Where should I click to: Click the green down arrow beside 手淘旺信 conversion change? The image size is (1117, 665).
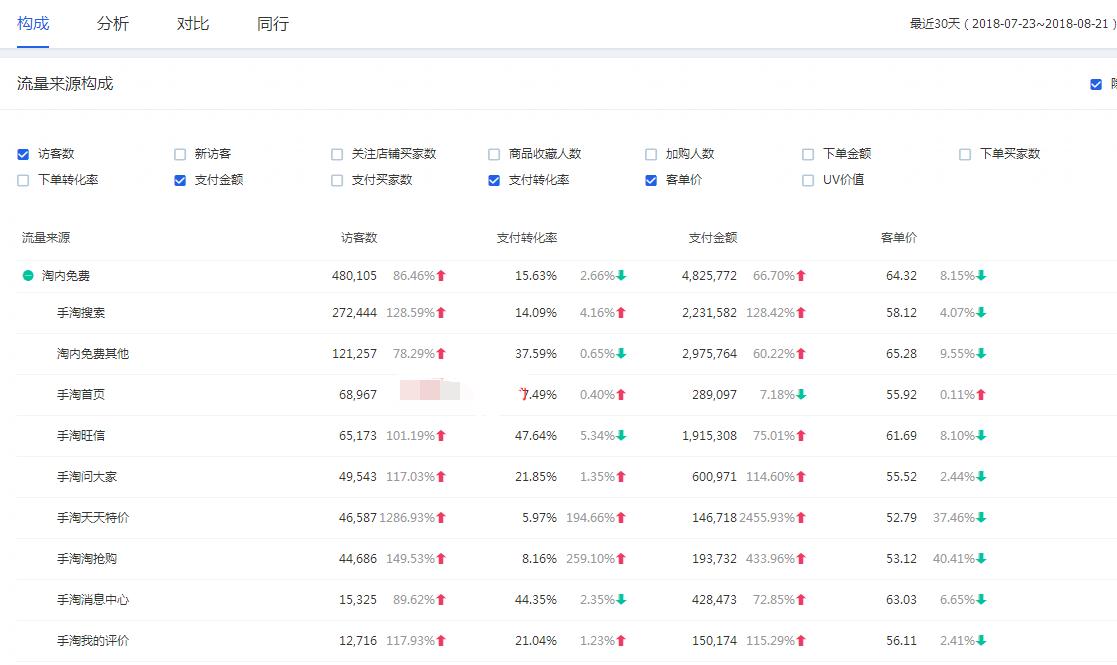(x=621, y=435)
